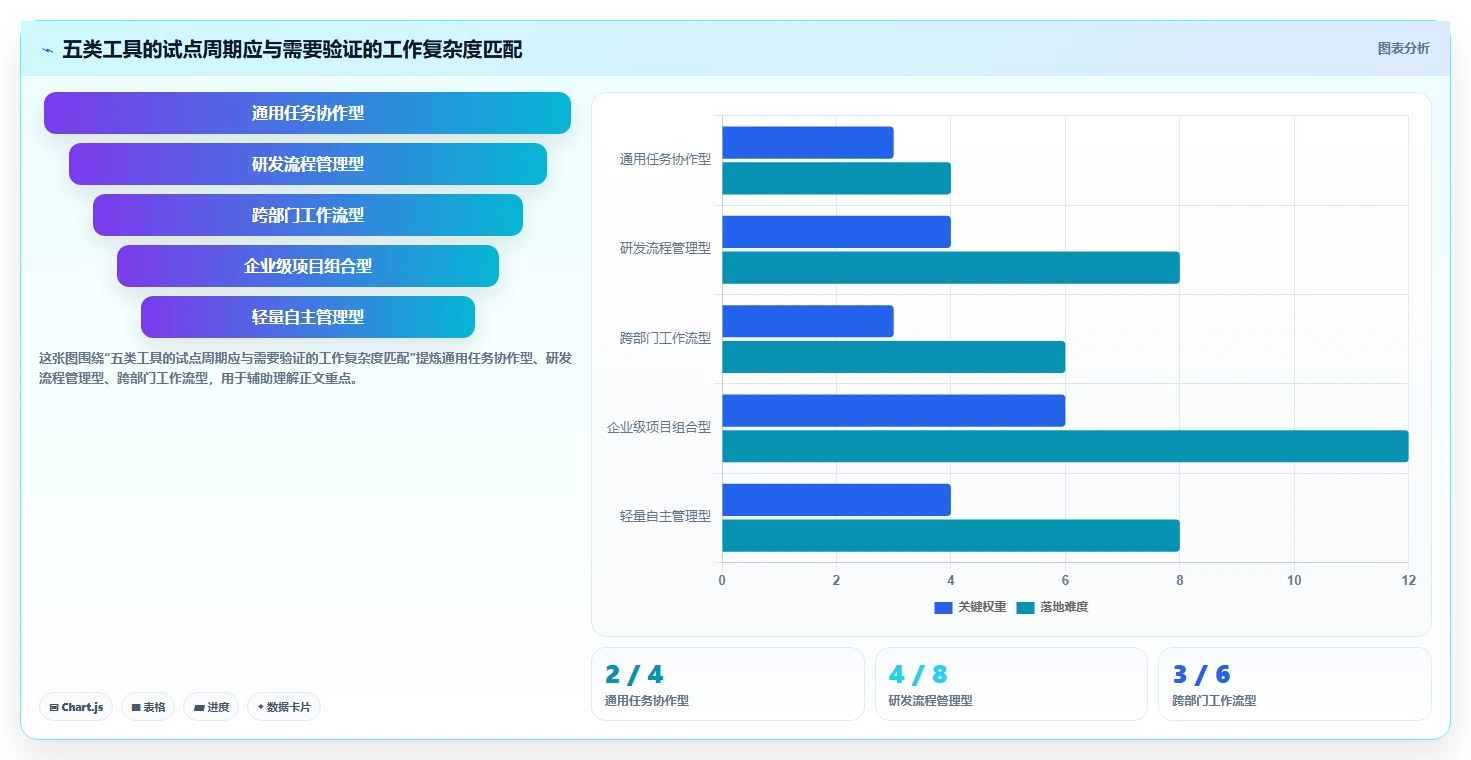Select the 研发流程管理型 funnel bar

[307, 164]
